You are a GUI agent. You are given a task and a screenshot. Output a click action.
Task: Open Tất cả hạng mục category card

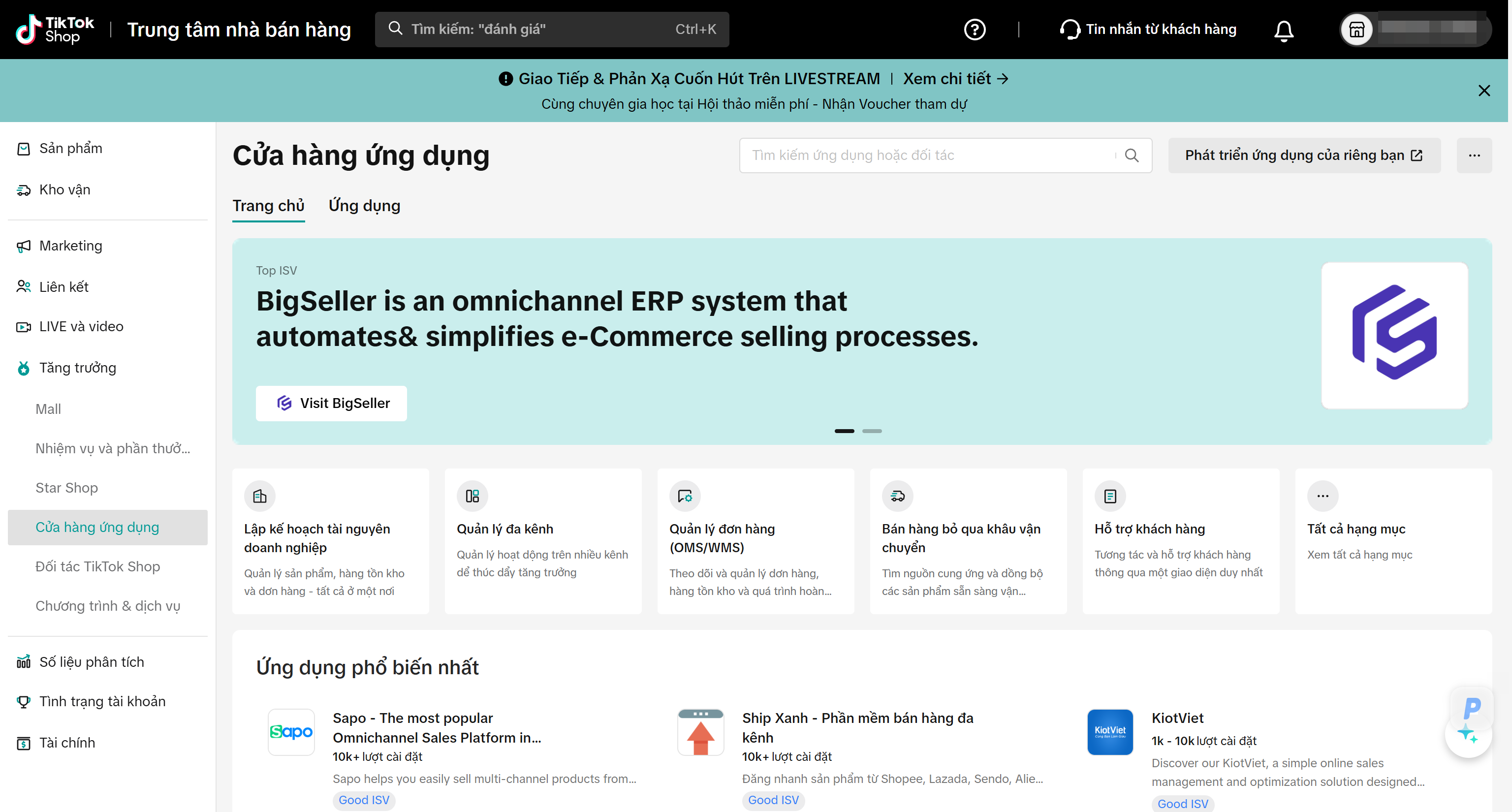pyautogui.click(x=1393, y=541)
